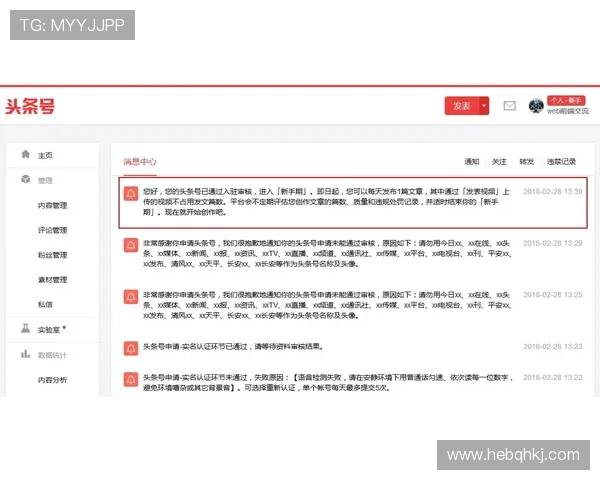Image resolution: width=600 pixels, height=480 pixels.
Task: Click timestamp 2018-02-28 13:39
Action: [553, 191]
